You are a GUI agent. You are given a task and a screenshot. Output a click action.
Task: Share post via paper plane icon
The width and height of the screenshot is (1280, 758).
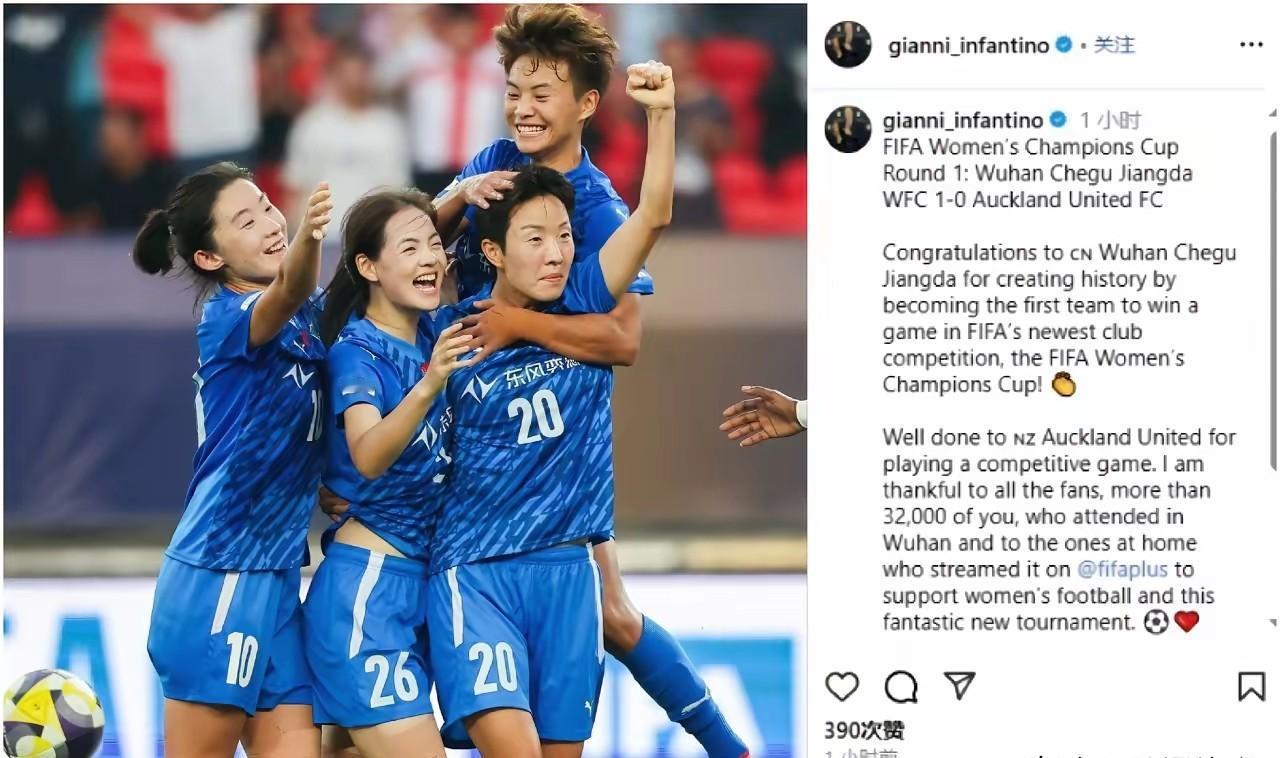959,685
